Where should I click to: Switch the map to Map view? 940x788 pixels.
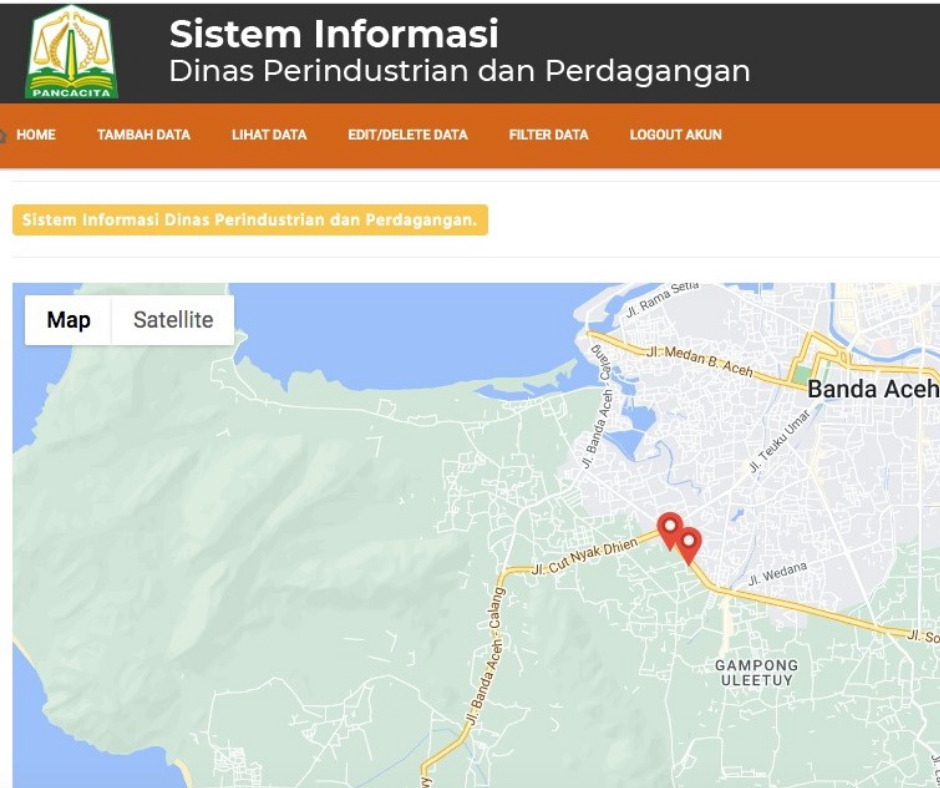tap(68, 320)
